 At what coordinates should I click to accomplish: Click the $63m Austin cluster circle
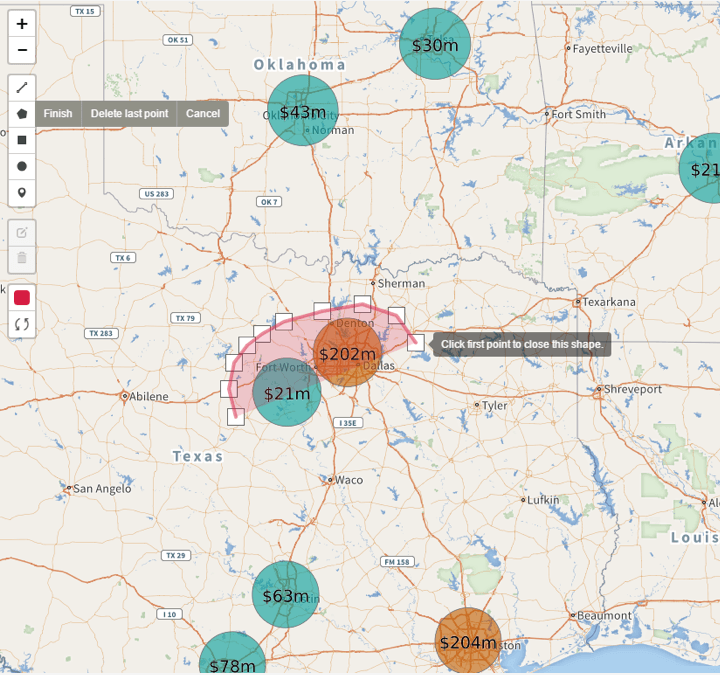(x=286, y=595)
